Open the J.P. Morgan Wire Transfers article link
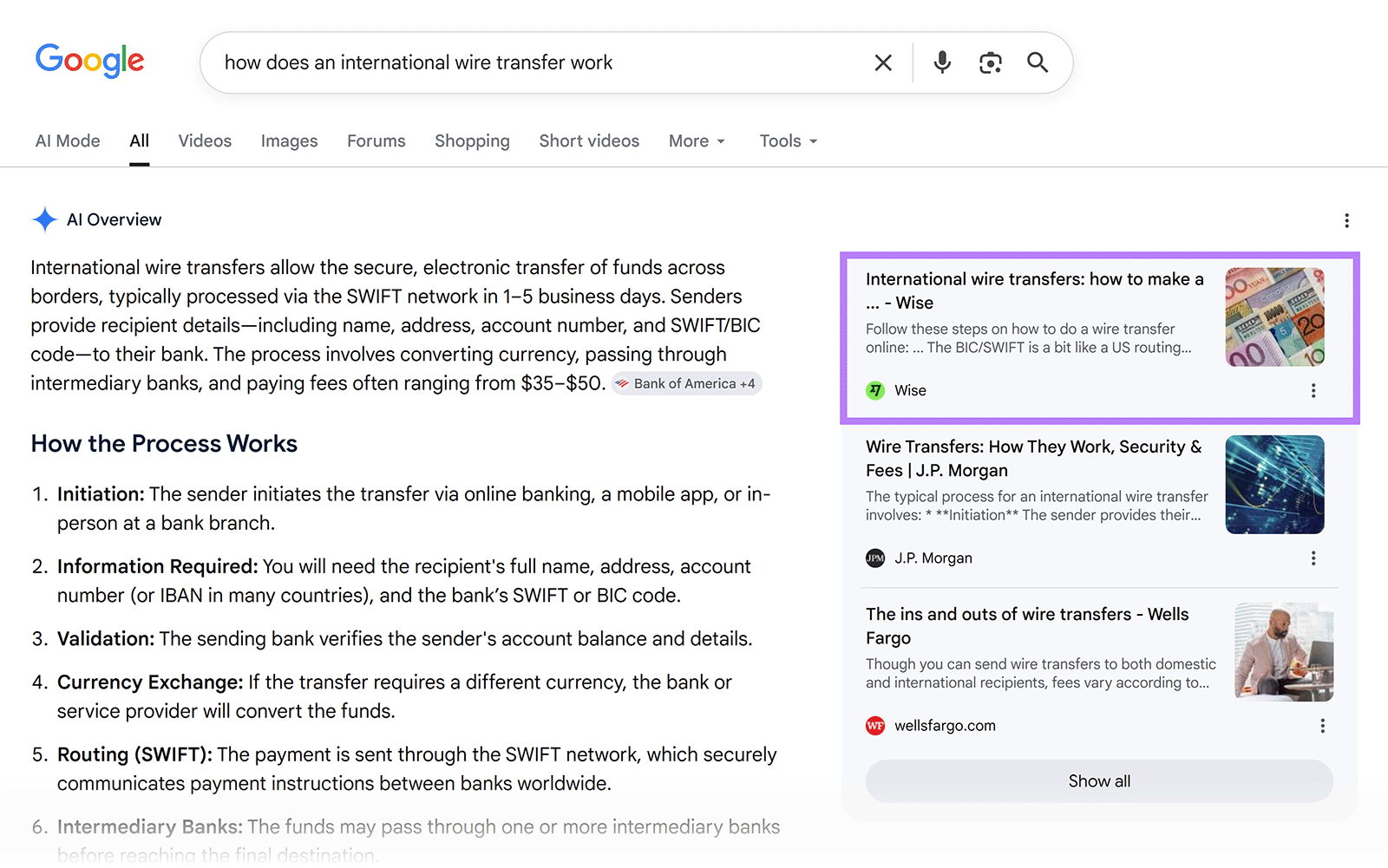 [1034, 458]
